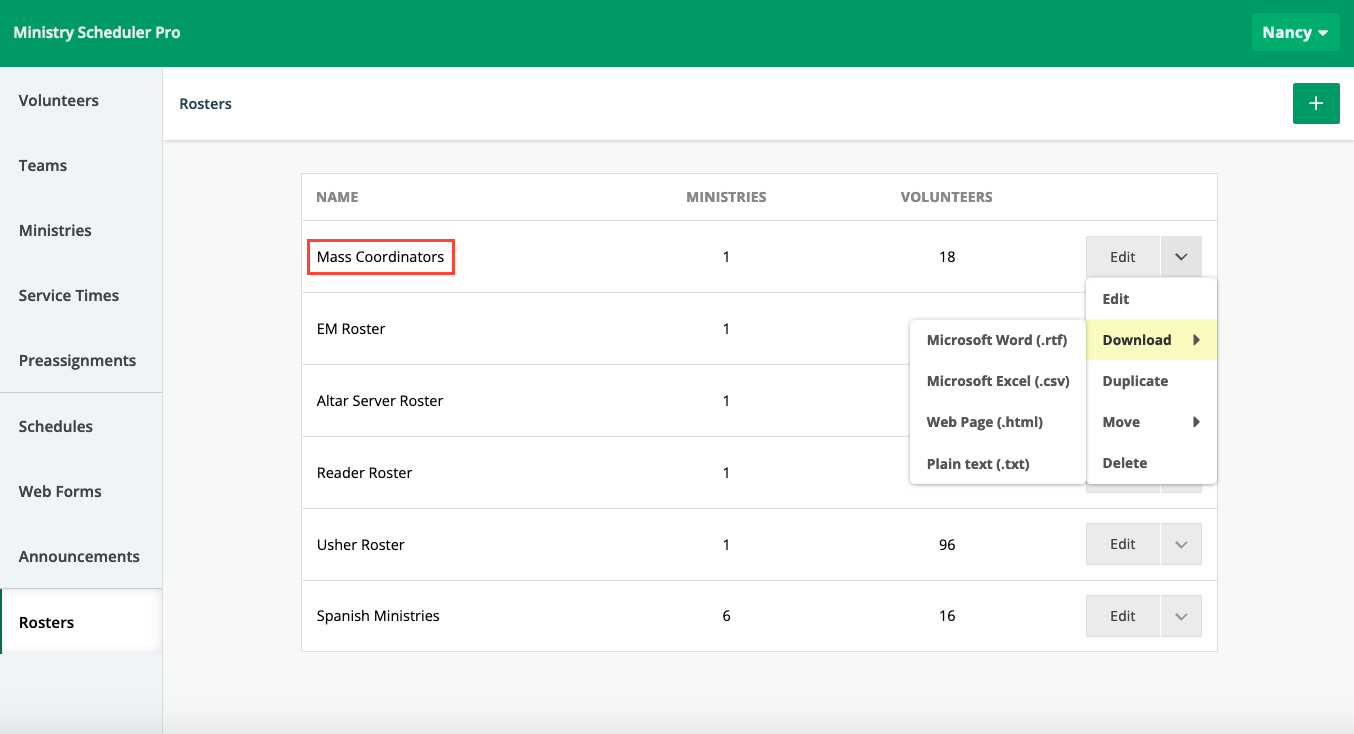Choose Microsoft Excel (.csv) download option
The height and width of the screenshot is (734, 1354).
(998, 381)
